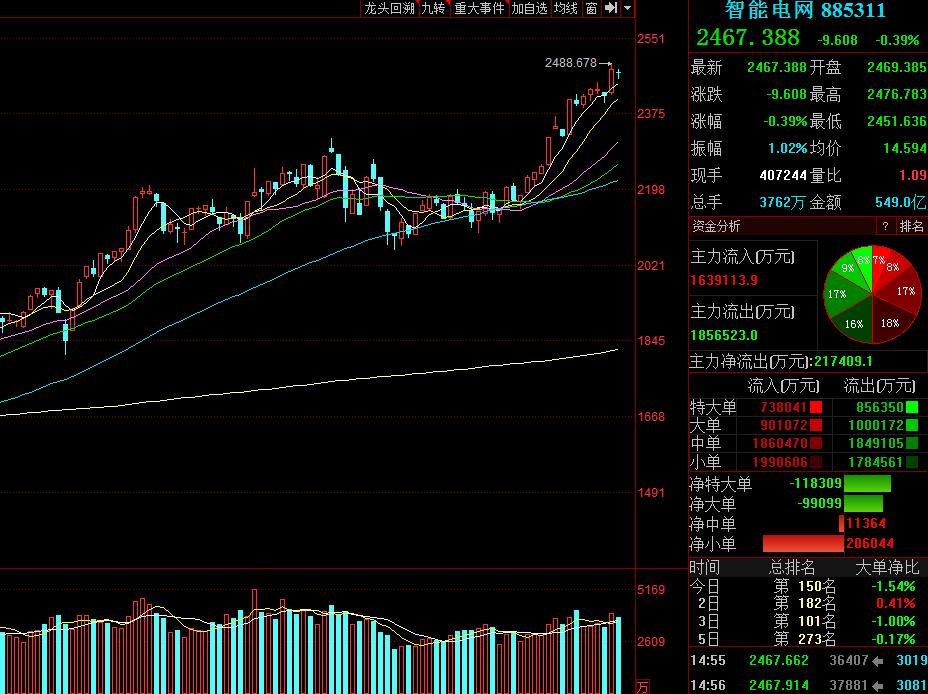This screenshot has height=694, width=928.
Task: Click the 智能电网 885311 title
Action: tap(805, 10)
